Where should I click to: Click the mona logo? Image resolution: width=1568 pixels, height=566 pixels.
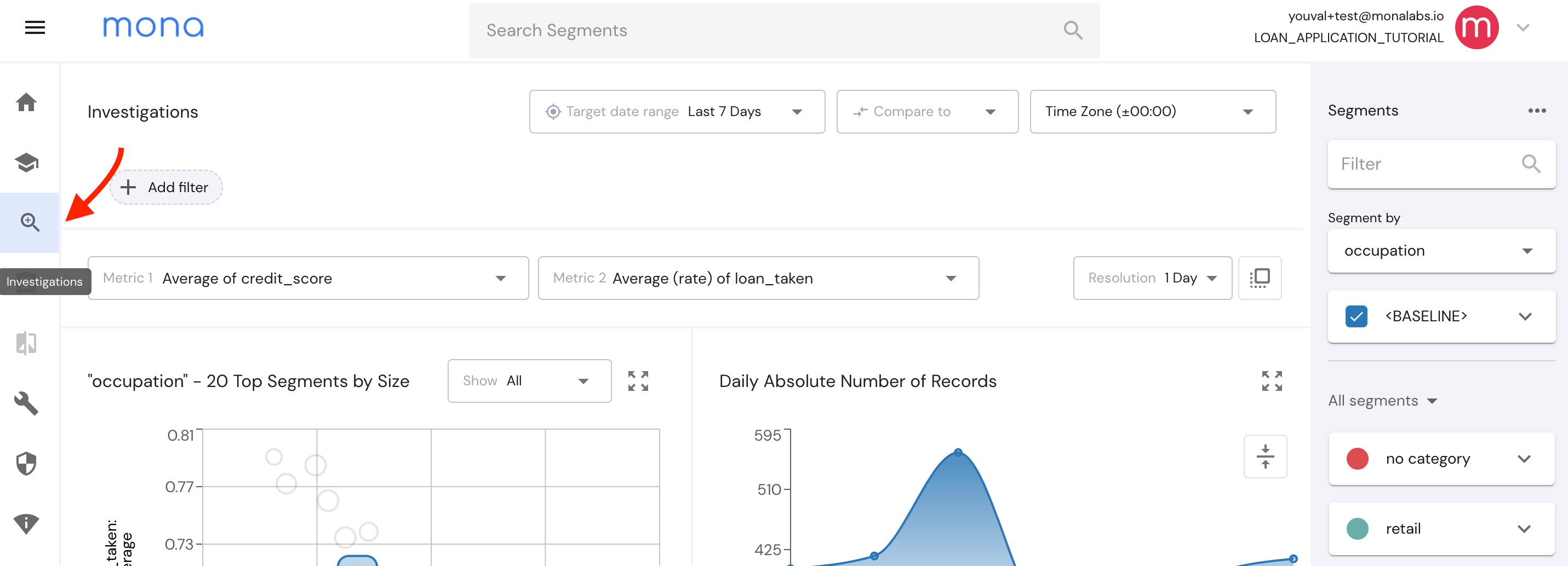point(153,27)
